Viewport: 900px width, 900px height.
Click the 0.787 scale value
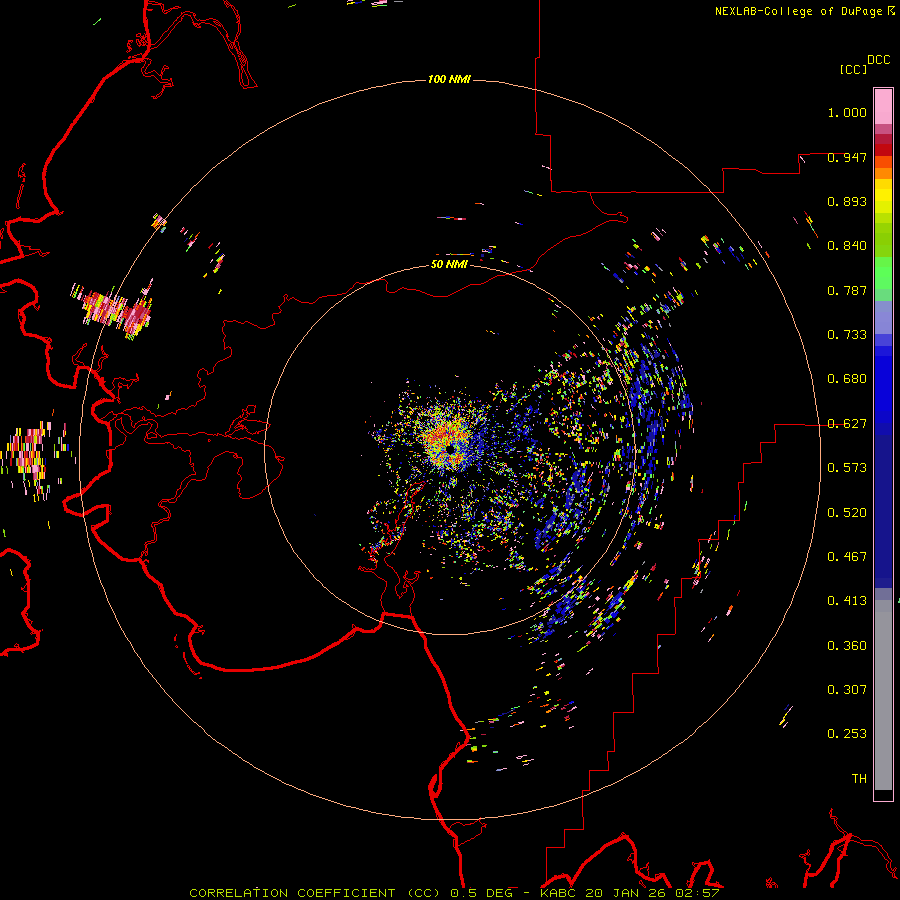(847, 290)
